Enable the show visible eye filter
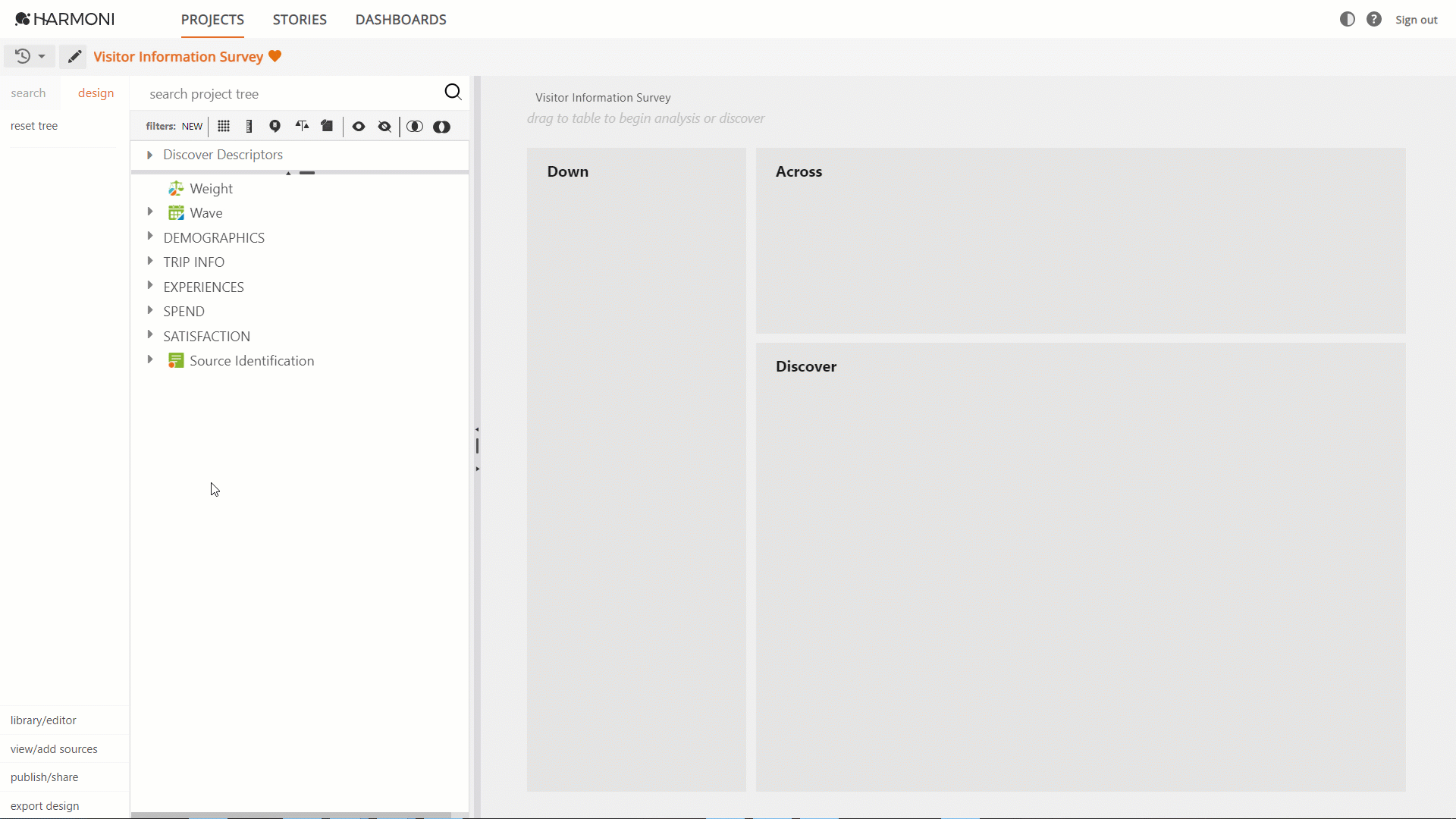Image resolution: width=1456 pixels, height=819 pixels. [x=359, y=127]
